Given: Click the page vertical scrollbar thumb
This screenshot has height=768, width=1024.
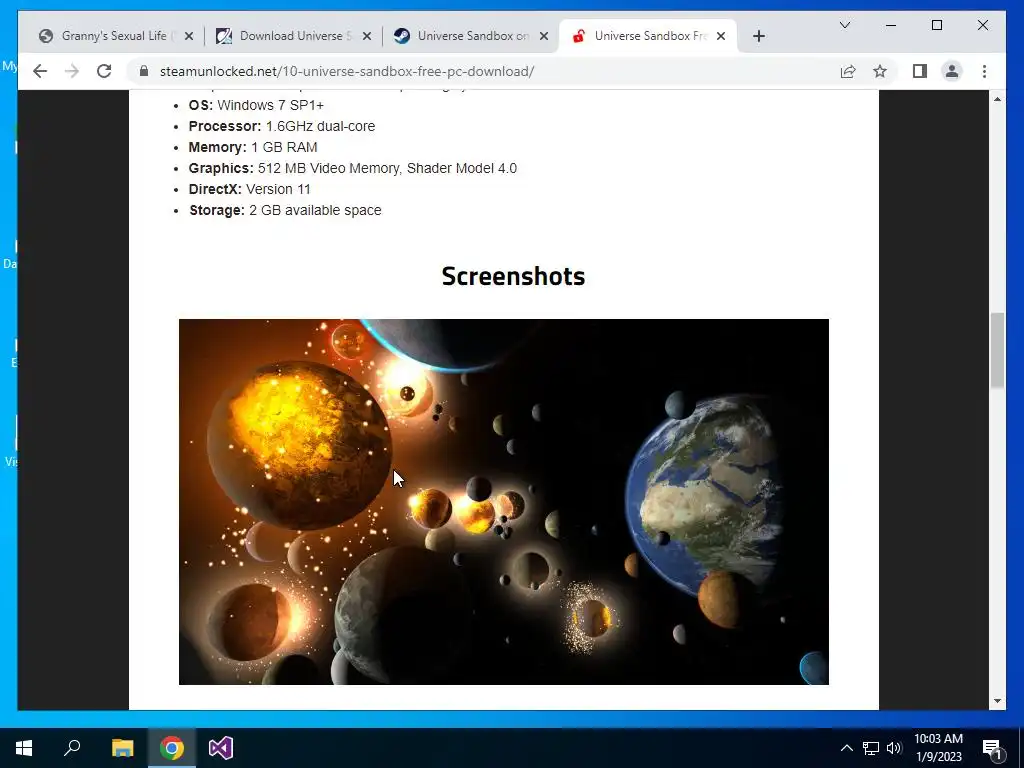Looking at the screenshot, I should coord(997,351).
